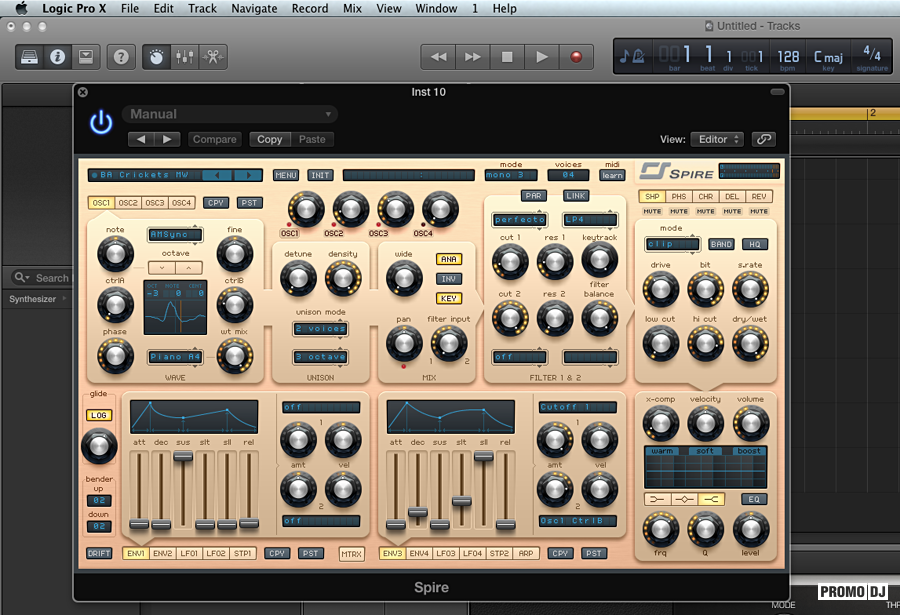Click the Library icon in toolbar
This screenshot has width=900, height=615.
tap(29, 57)
